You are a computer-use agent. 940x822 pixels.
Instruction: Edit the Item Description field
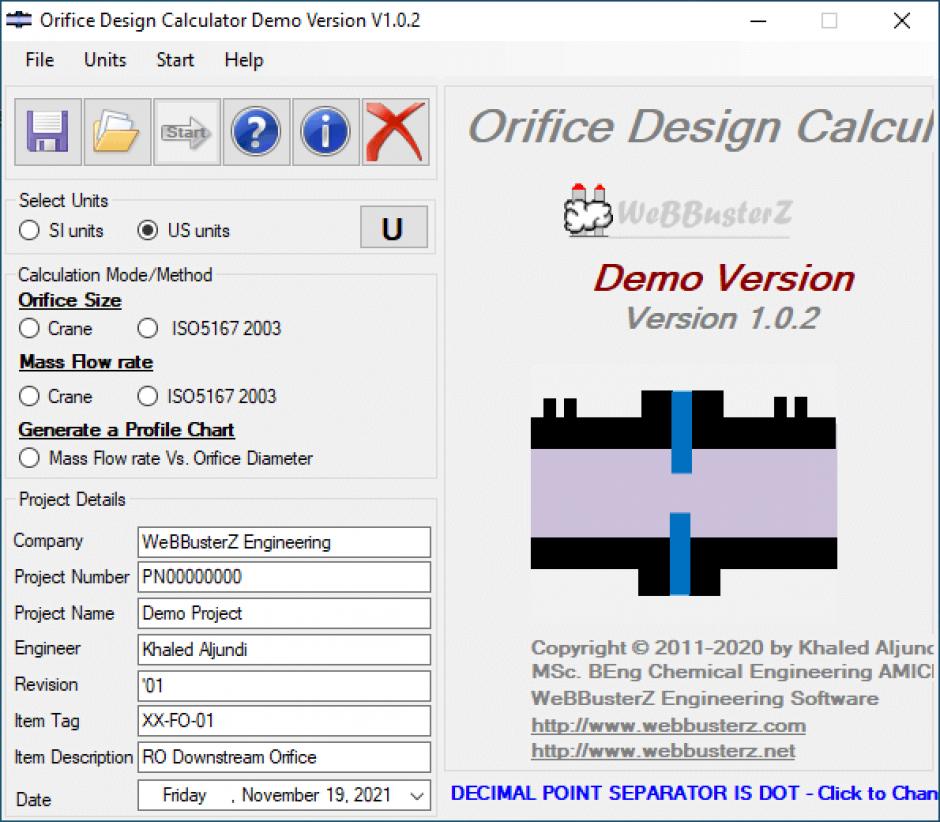tap(284, 757)
